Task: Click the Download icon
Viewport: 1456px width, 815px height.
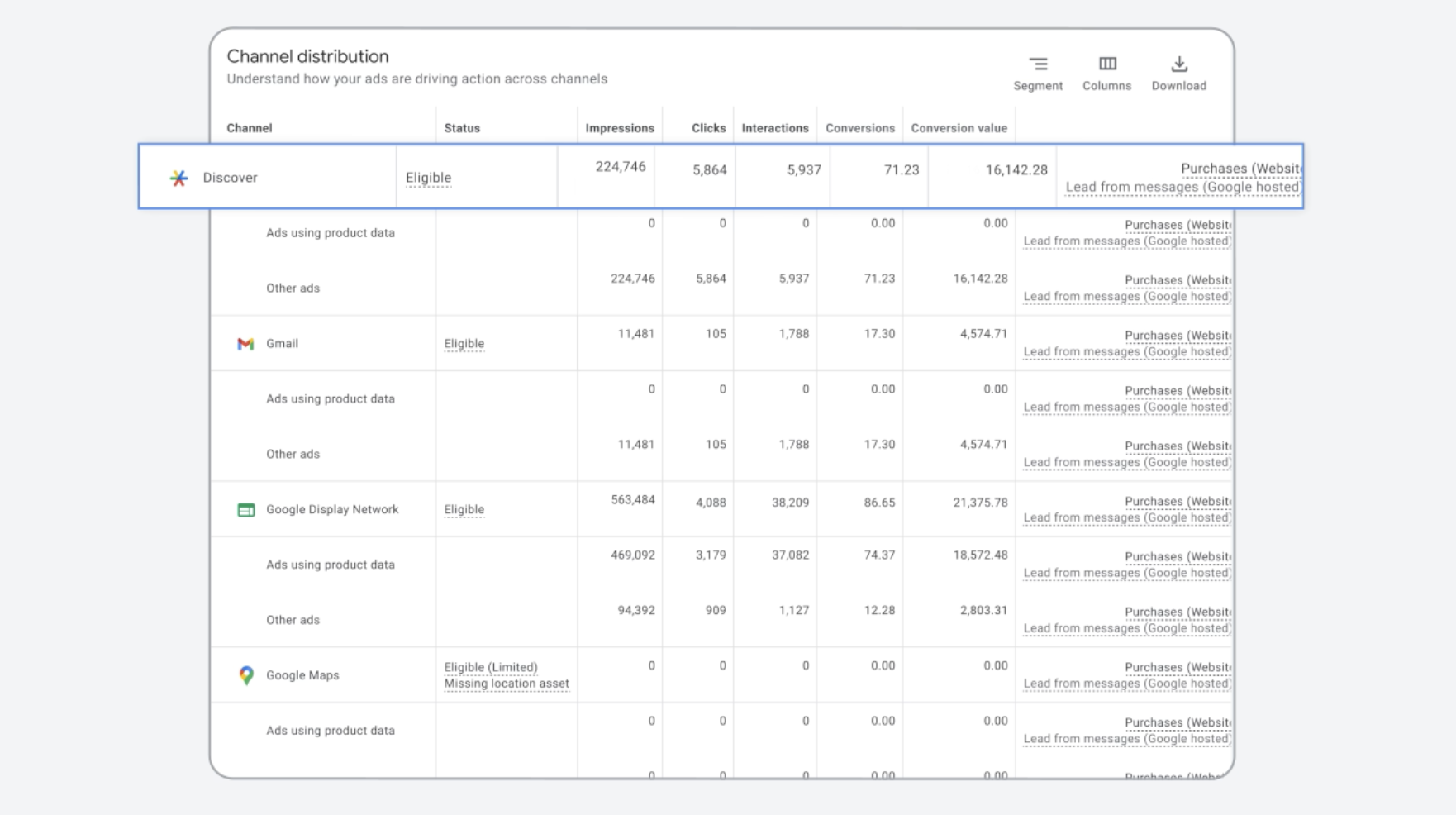Action: 1178,64
